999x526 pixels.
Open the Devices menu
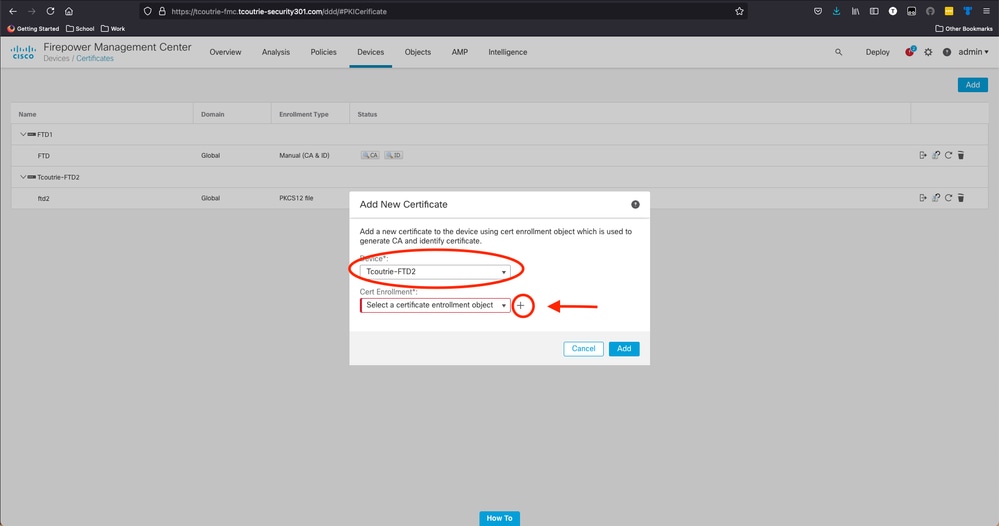pyautogui.click(x=371, y=52)
